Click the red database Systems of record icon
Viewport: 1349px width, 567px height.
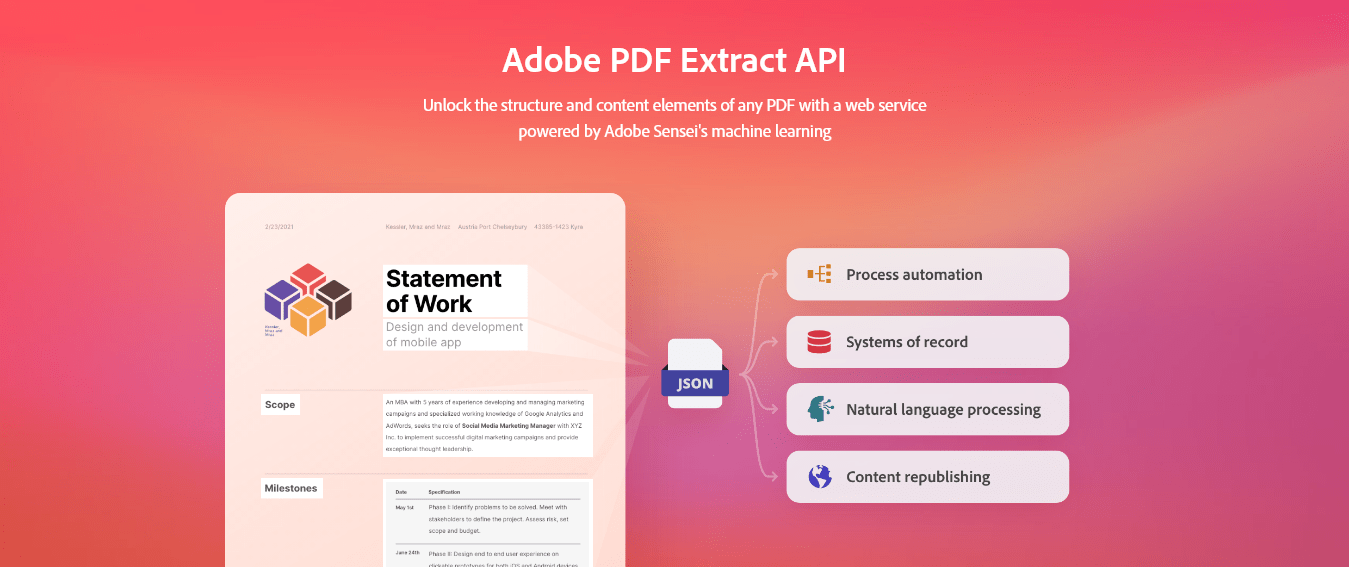click(x=820, y=342)
